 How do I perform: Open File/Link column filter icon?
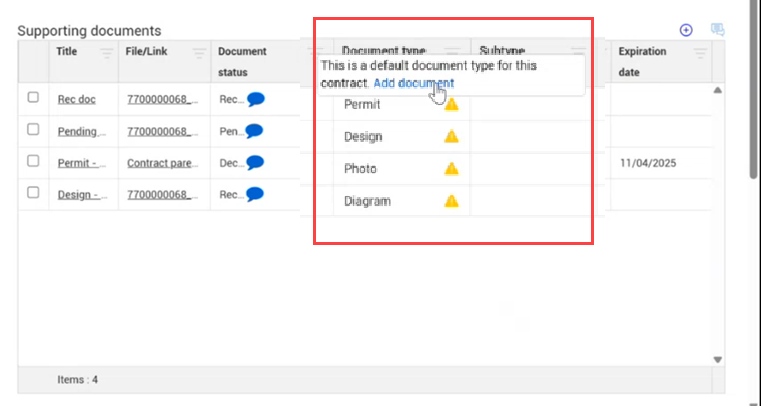click(199, 53)
